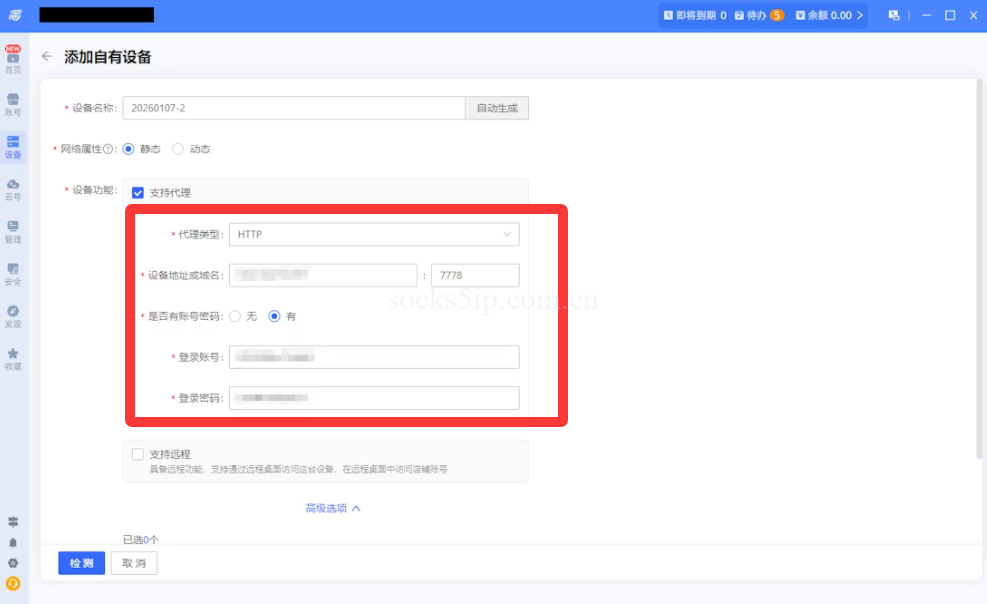Enable the 支持远程 remote support checkbox
The height and width of the screenshot is (604, 987).
[x=138, y=454]
